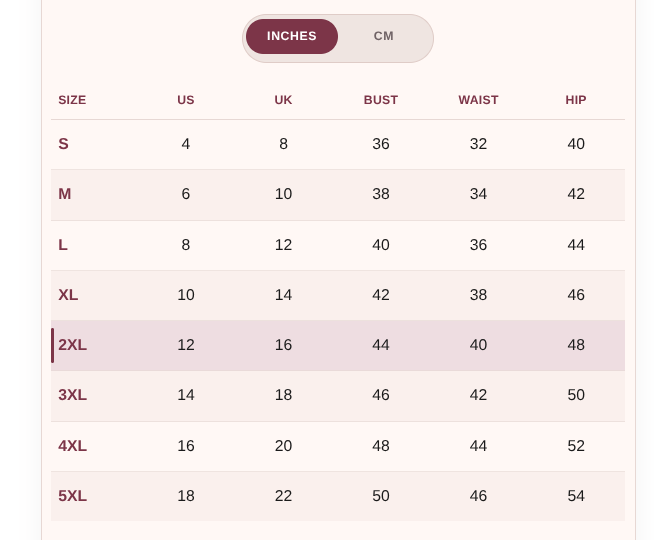The width and height of the screenshot is (654, 540).
Task: Click the WAIST column header
Action: pos(478,100)
